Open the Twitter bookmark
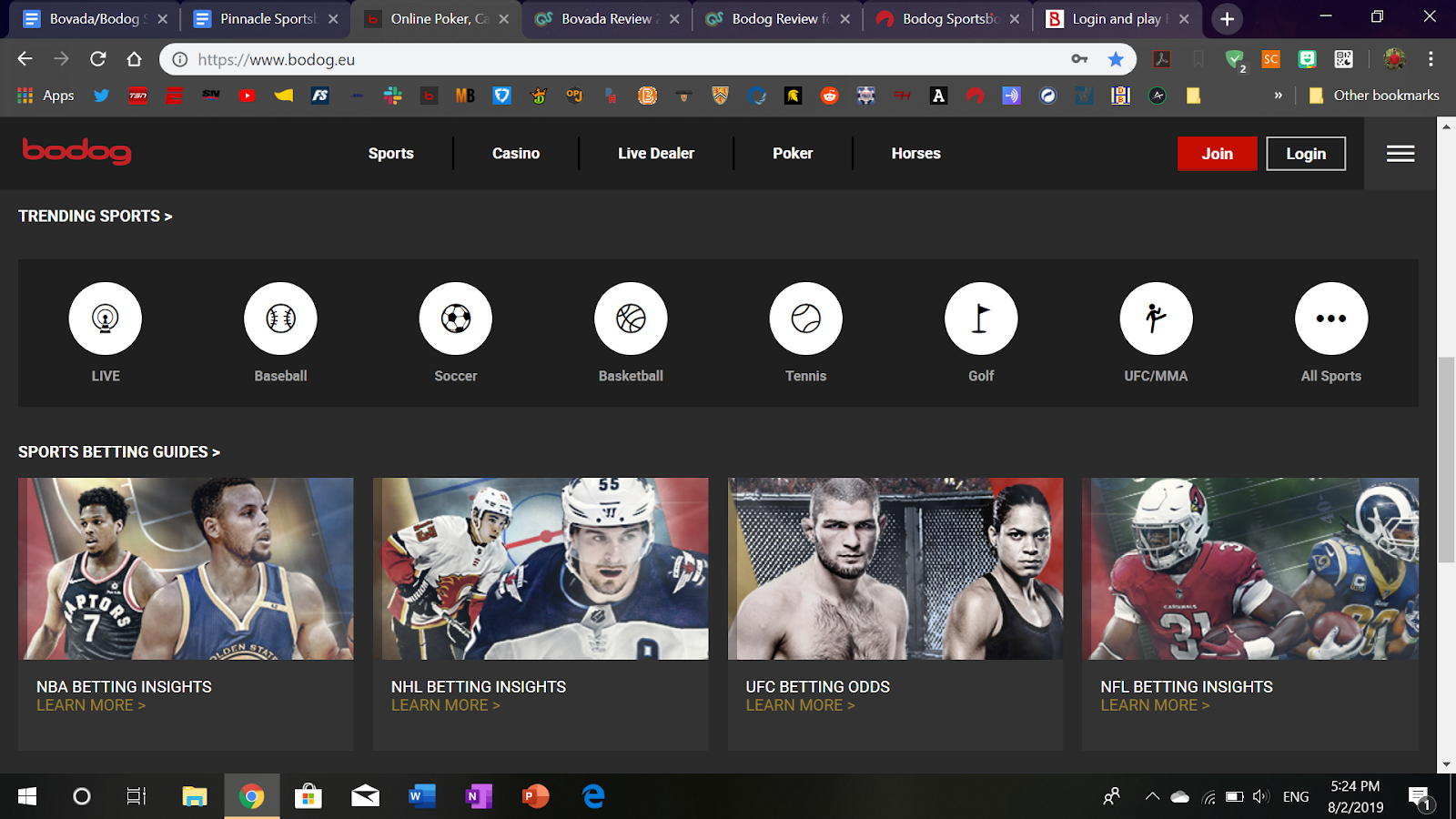Screen dimensions: 1456x819 101,96
